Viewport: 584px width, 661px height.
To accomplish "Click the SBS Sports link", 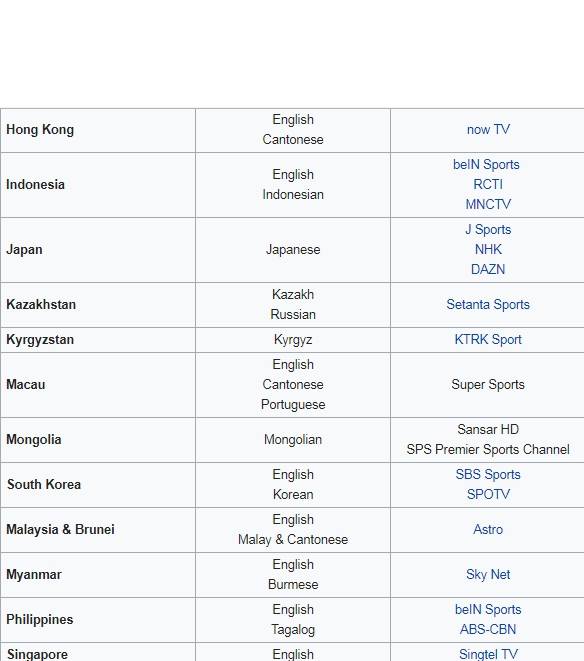I will pos(488,474).
